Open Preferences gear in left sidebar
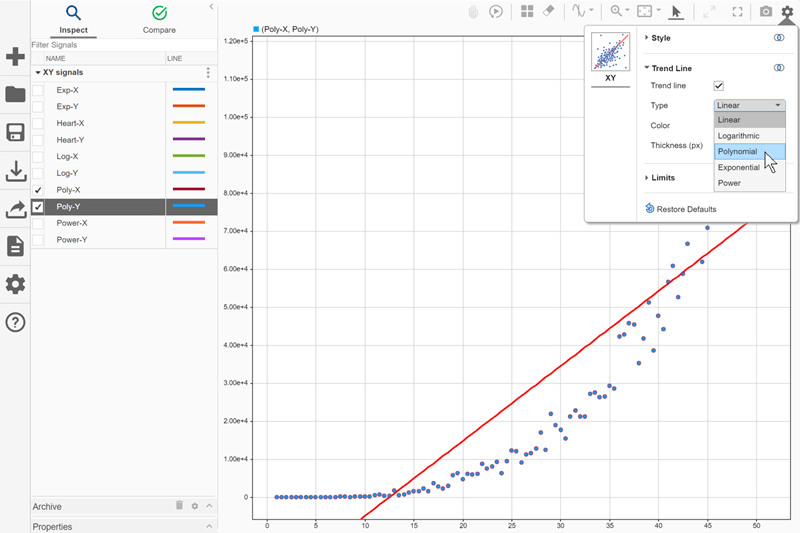 15,284
